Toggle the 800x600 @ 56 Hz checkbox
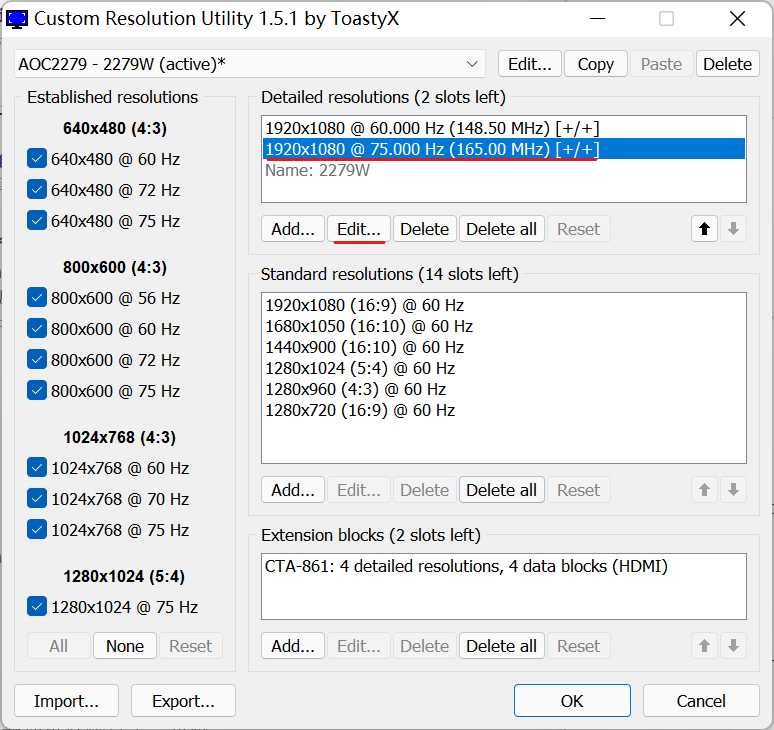The width and height of the screenshot is (774, 730). [x=38, y=298]
